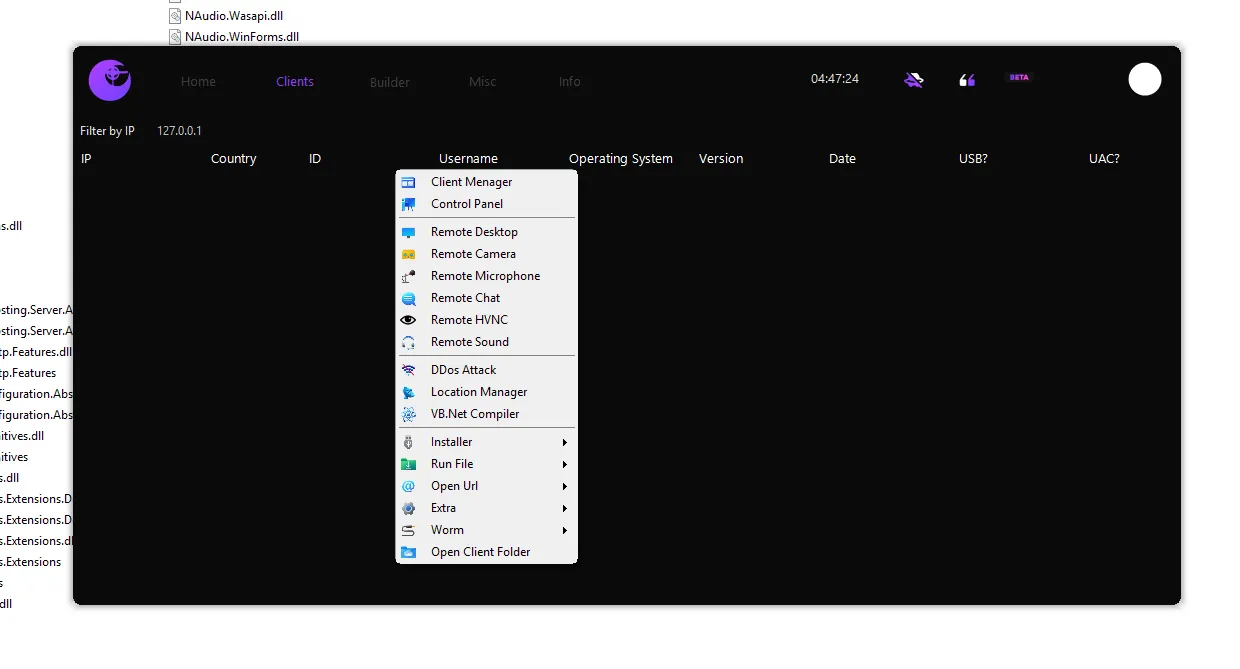Click the headphones icon for Remote Sound
This screenshot has height=669, width=1240.
408,342
